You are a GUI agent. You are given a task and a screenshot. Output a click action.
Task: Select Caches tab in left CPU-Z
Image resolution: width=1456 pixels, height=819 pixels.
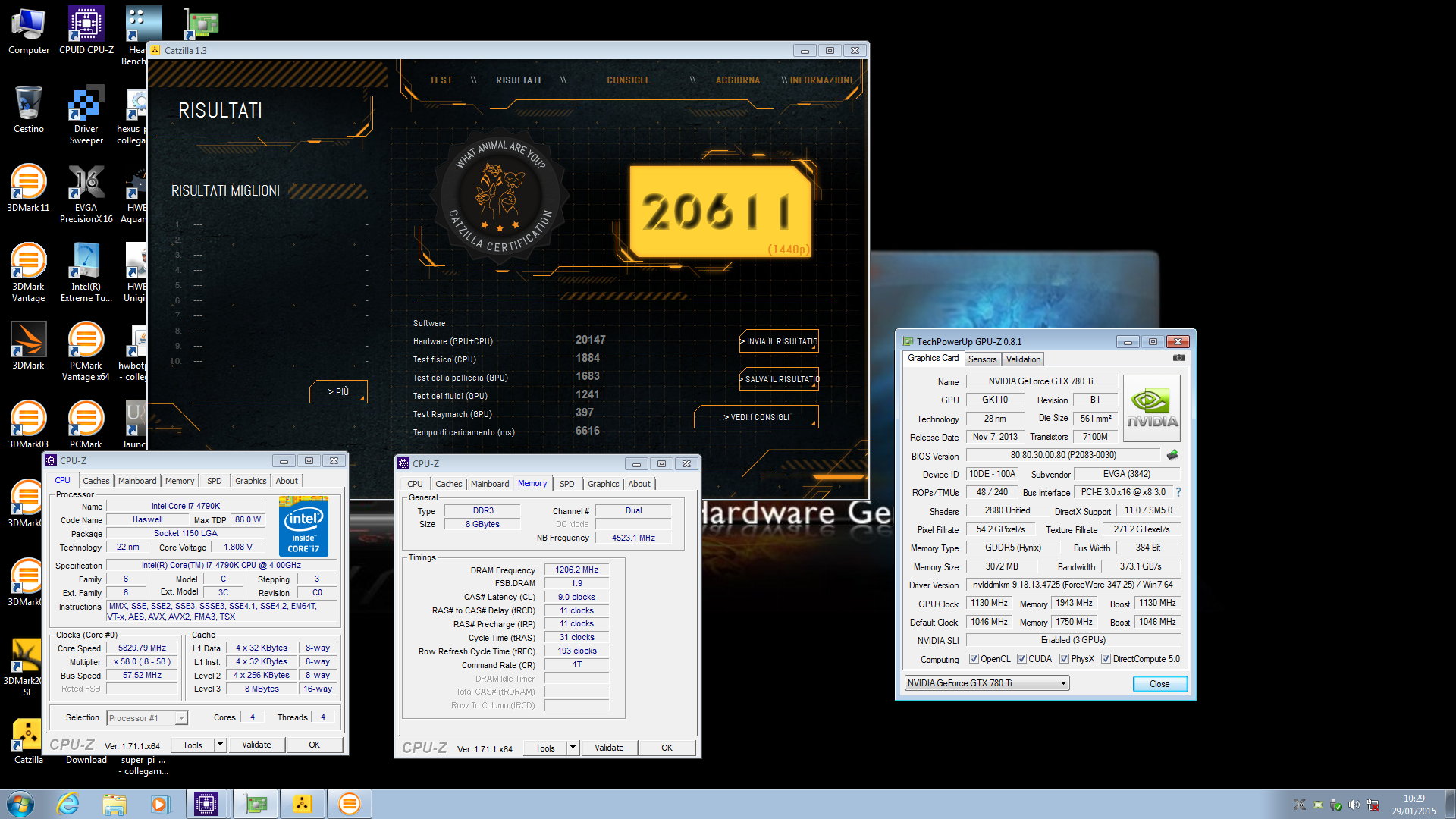(x=96, y=481)
